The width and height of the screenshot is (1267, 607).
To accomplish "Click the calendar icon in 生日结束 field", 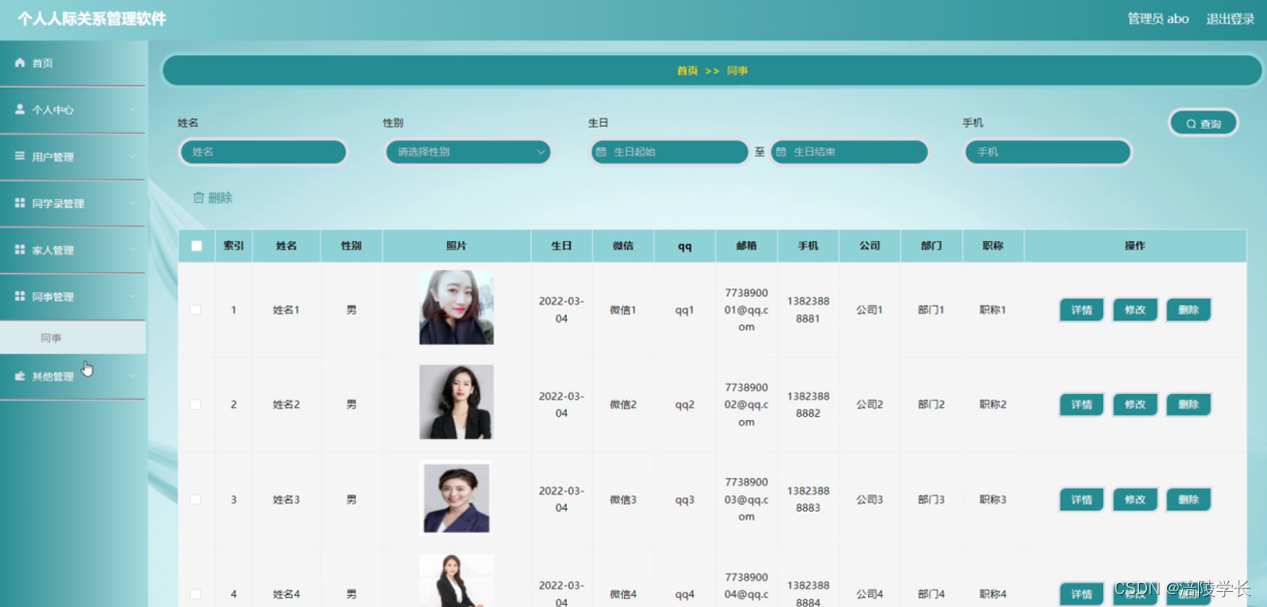I will 781,152.
